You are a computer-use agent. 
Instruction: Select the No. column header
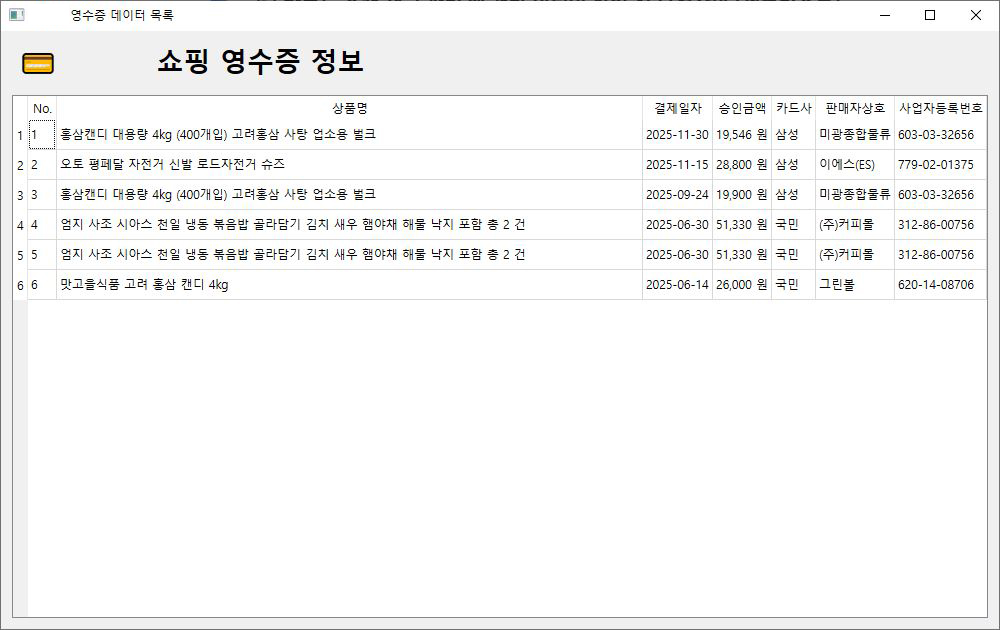(42, 108)
